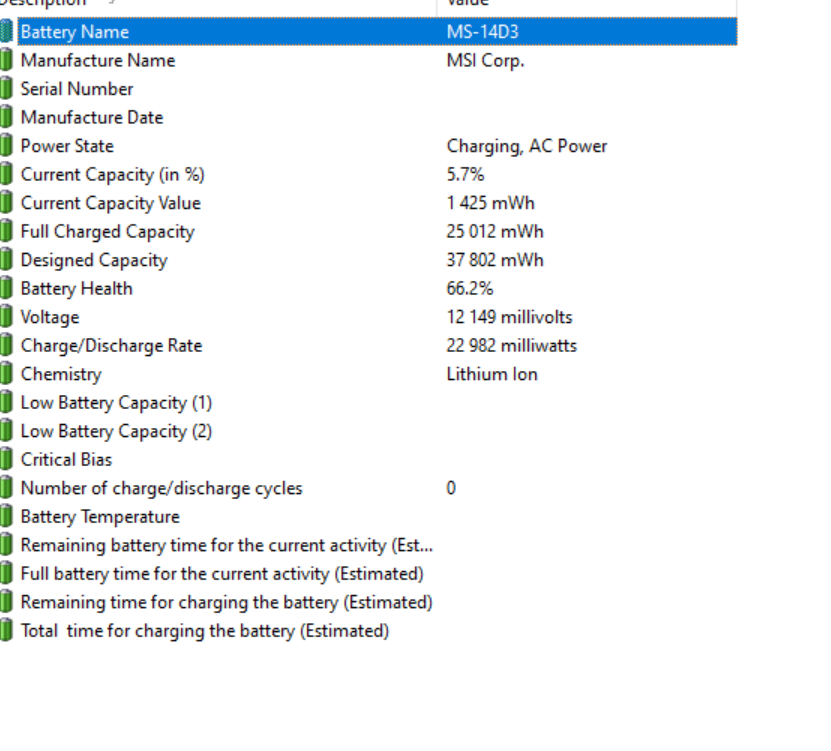The width and height of the screenshot is (831, 751).
Task: Select the Battery Temperature label
Action: tap(100, 517)
